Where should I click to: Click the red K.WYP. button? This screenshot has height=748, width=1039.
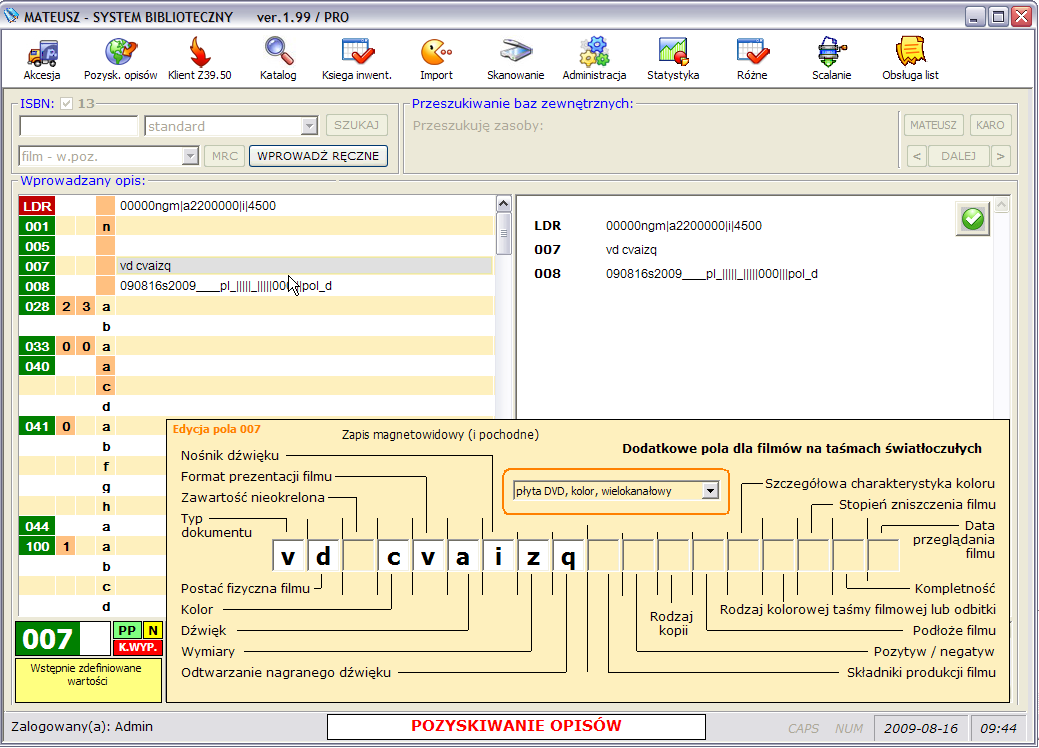139,647
